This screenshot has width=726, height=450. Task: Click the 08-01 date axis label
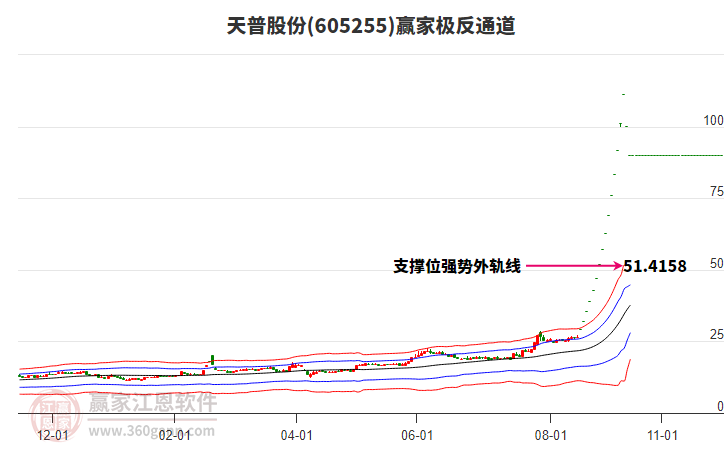click(551, 435)
